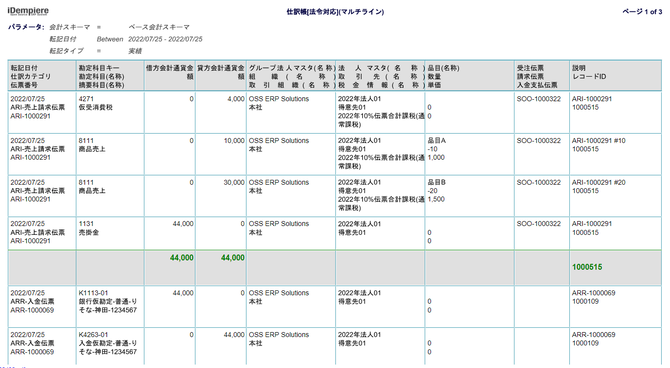Click the 貸方会計通貨金額 column header
The image size is (670, 368).
tap(220, 72)
